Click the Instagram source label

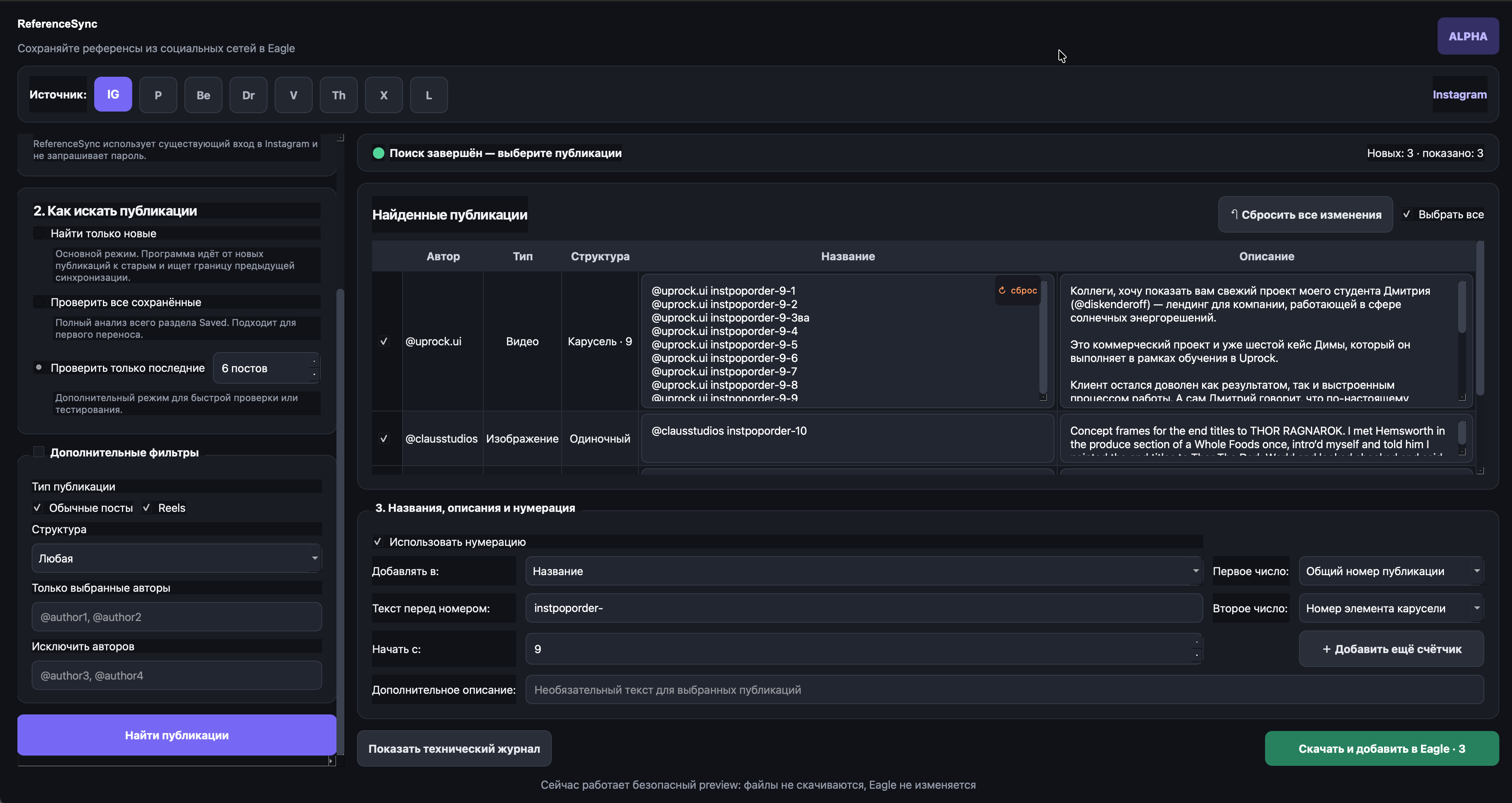tap(1459, 95)
